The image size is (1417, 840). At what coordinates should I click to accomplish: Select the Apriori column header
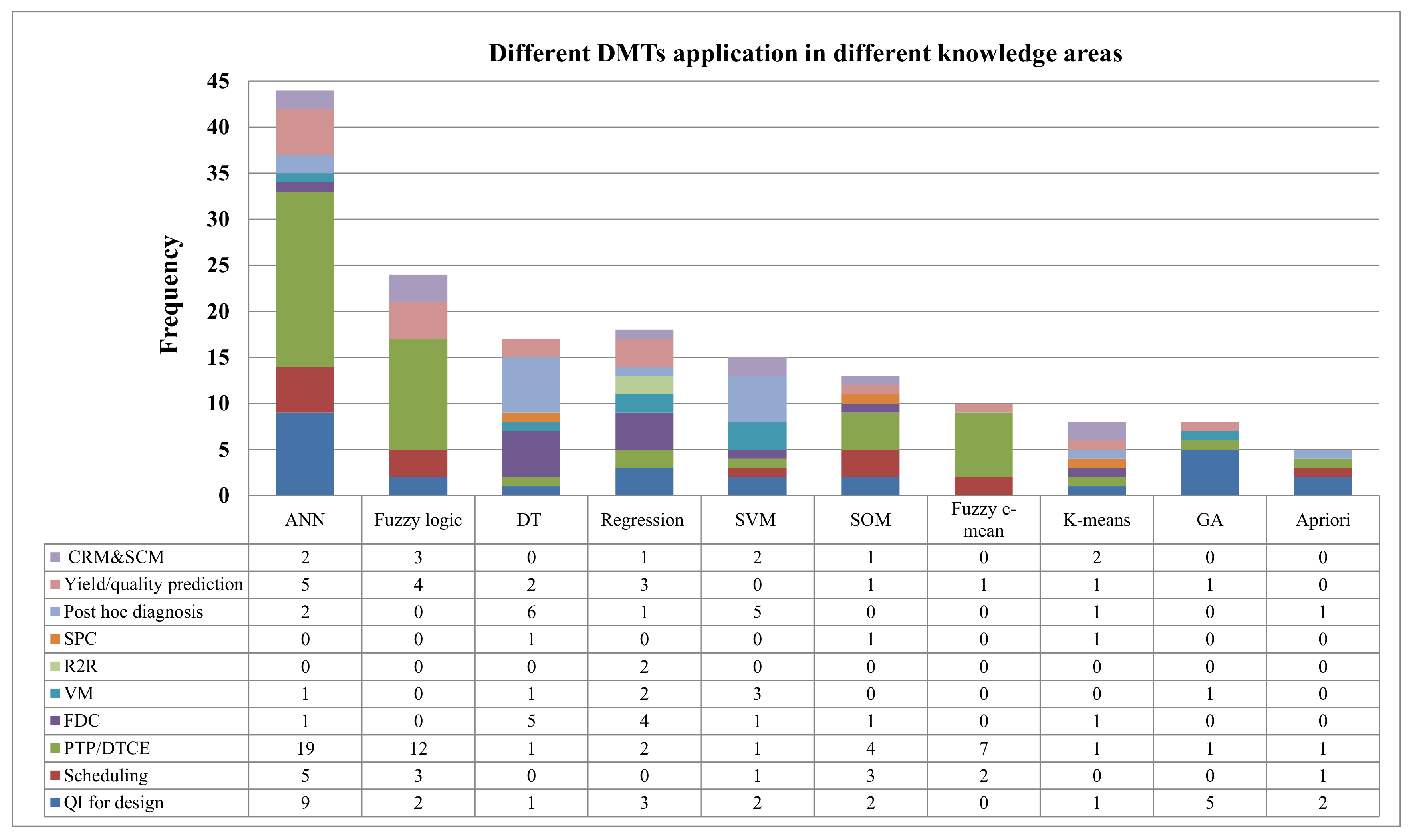tap(1323, 520)
